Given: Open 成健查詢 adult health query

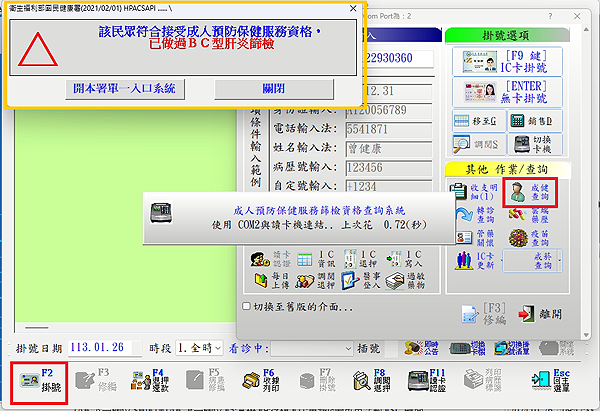Looking at the screenshot, I should pyautogui.click(x=529, y=191).
